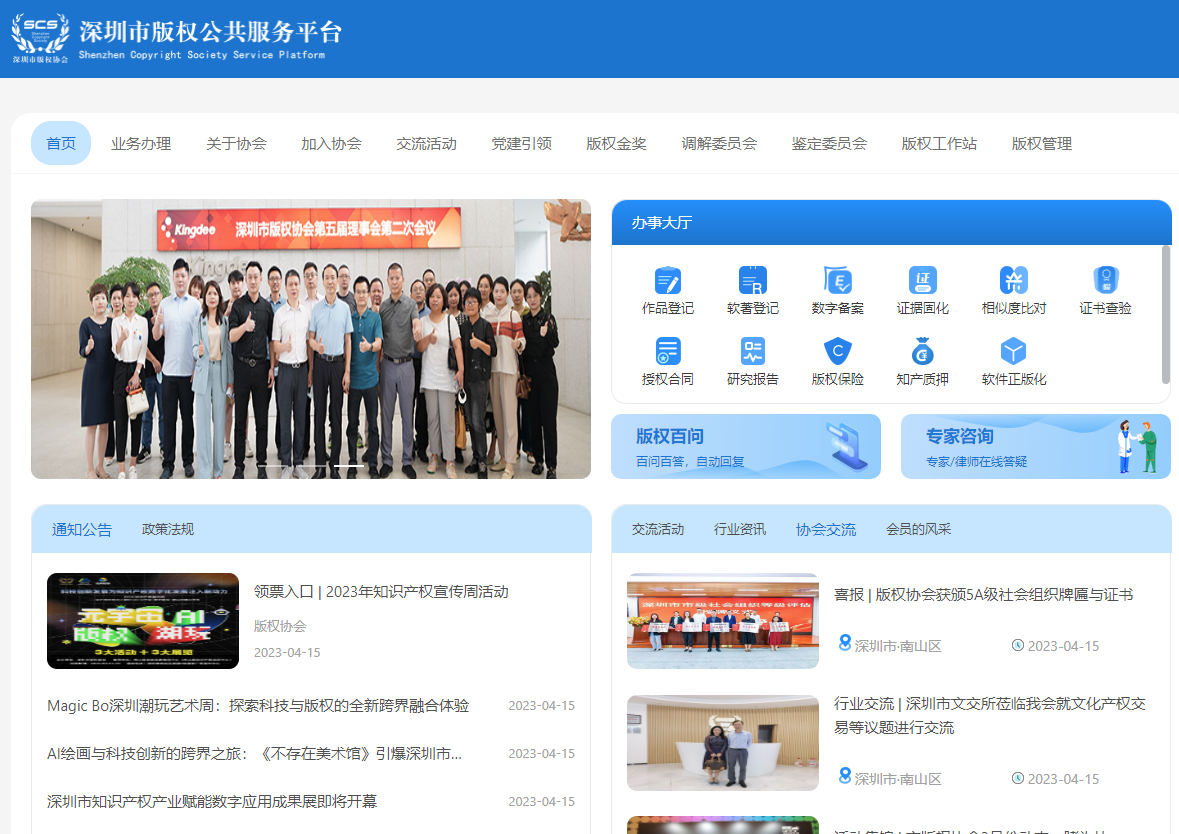The height and width of the screenshot is (834, 1179).
Task: Click the 喜报 award ceremony thumbnail
Action: [723, 621]
